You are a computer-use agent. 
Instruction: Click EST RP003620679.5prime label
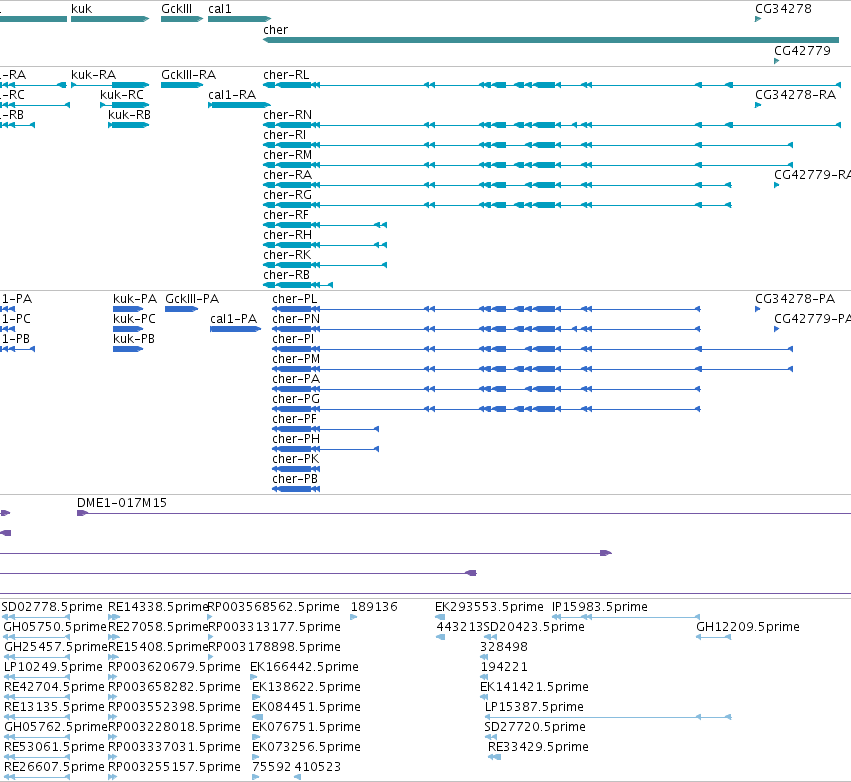[x=174, y=667]
